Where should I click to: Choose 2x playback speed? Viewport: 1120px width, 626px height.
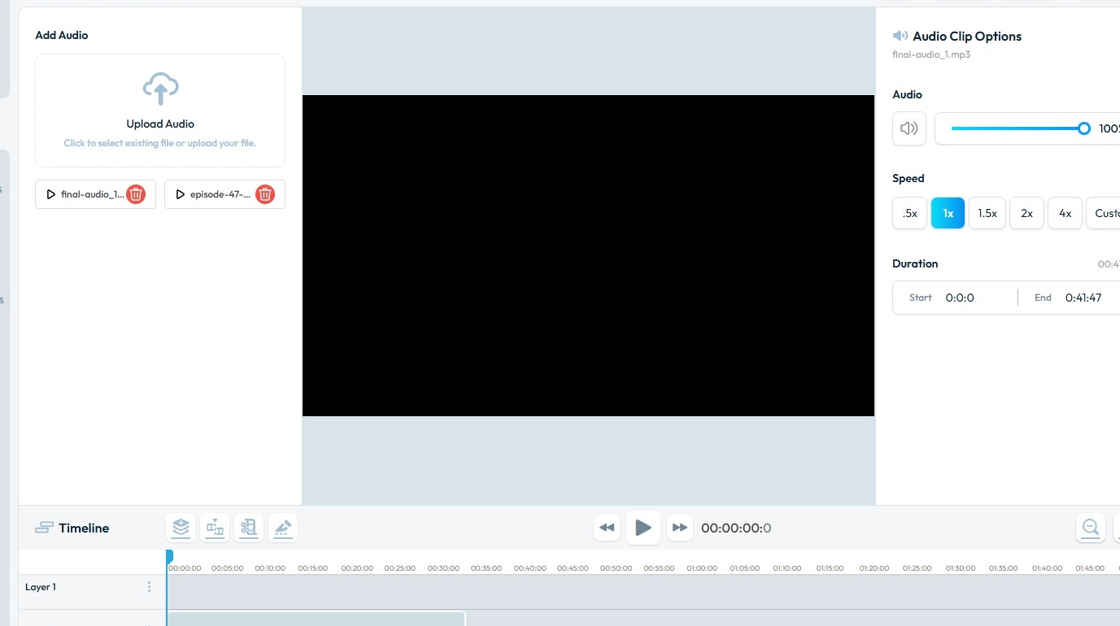[1026, 213]
